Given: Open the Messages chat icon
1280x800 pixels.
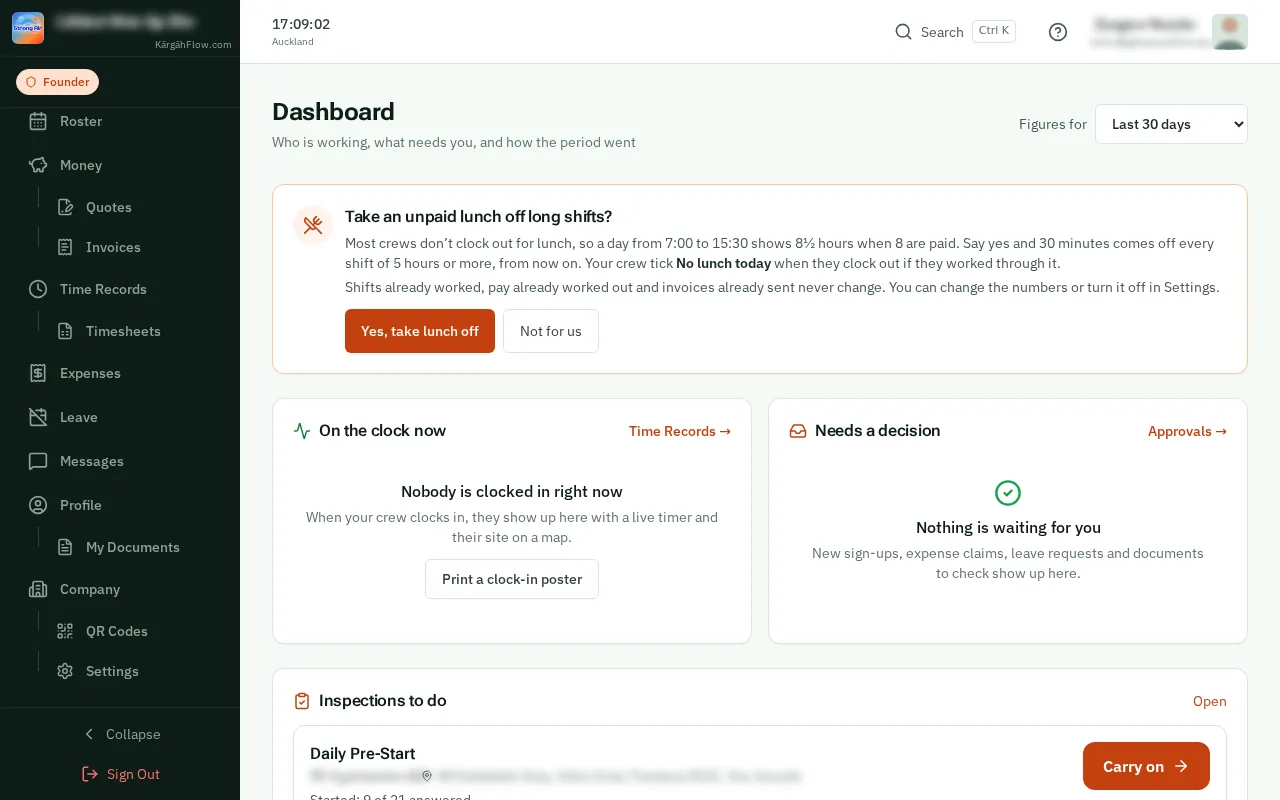Looking at the screenshot, I should (x=38, y=461).
